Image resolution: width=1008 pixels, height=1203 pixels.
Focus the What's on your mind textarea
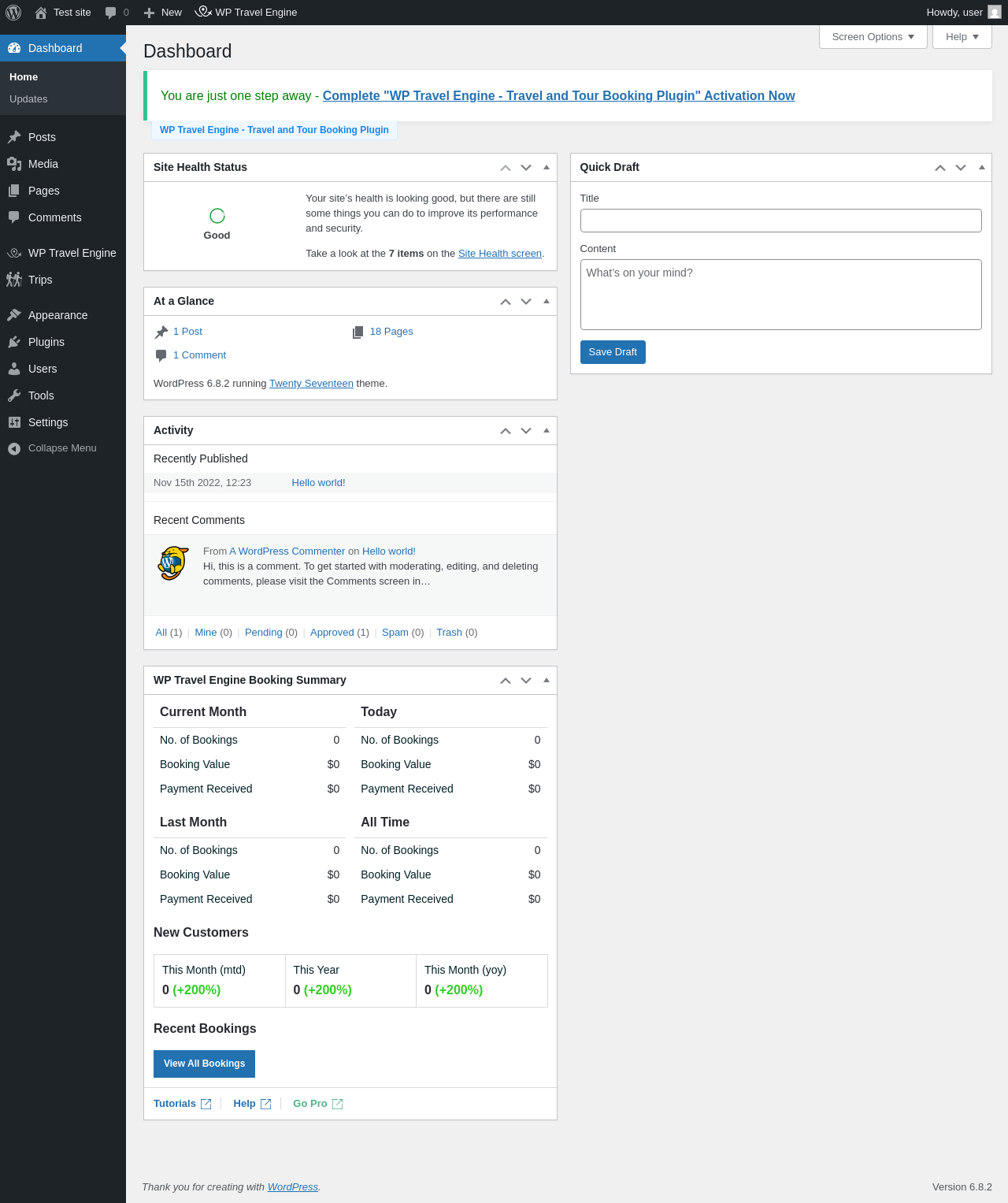click(x=781, y=295)
